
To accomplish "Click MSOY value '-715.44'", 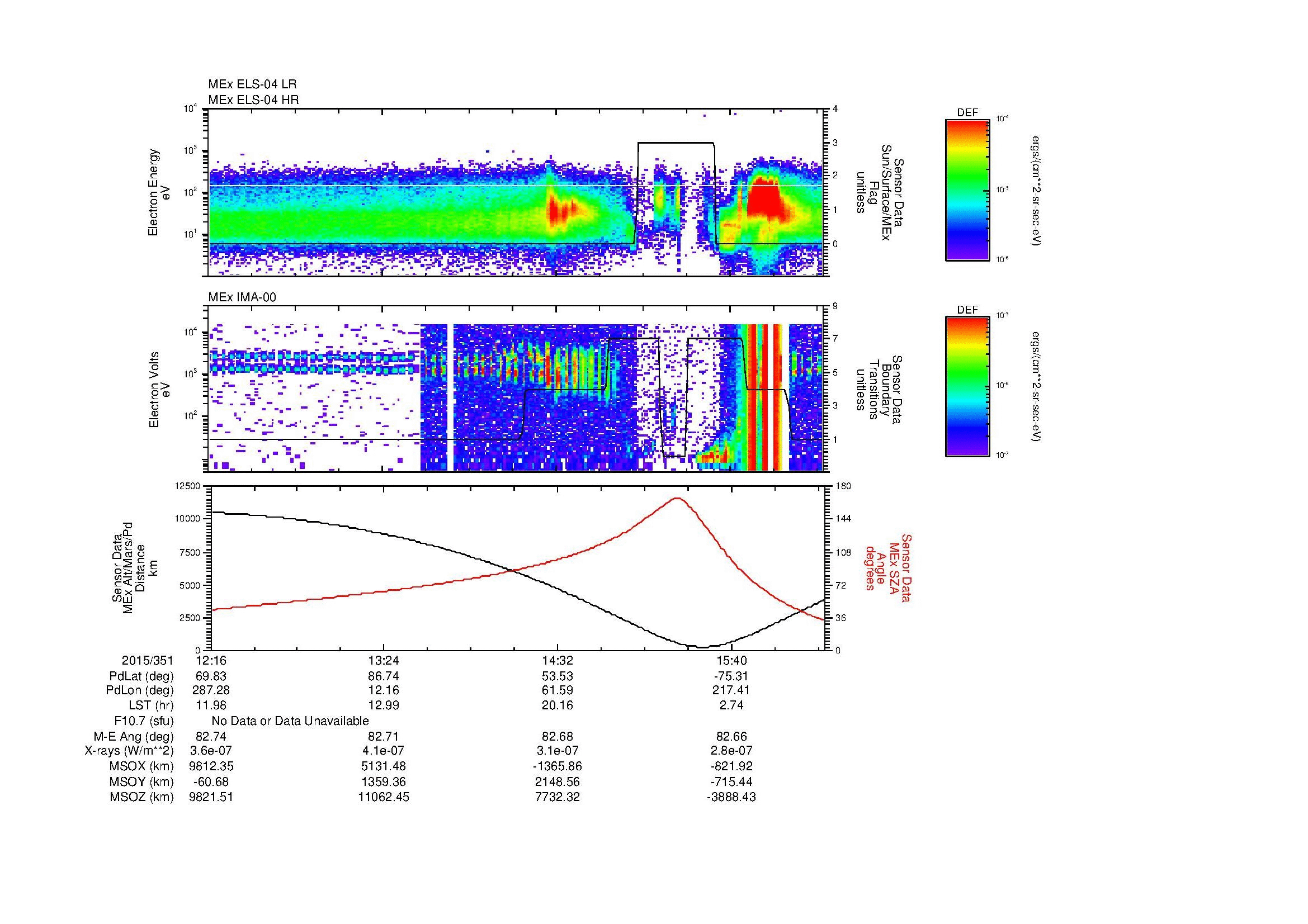I will pyautogui.click(x=731, y=781).
